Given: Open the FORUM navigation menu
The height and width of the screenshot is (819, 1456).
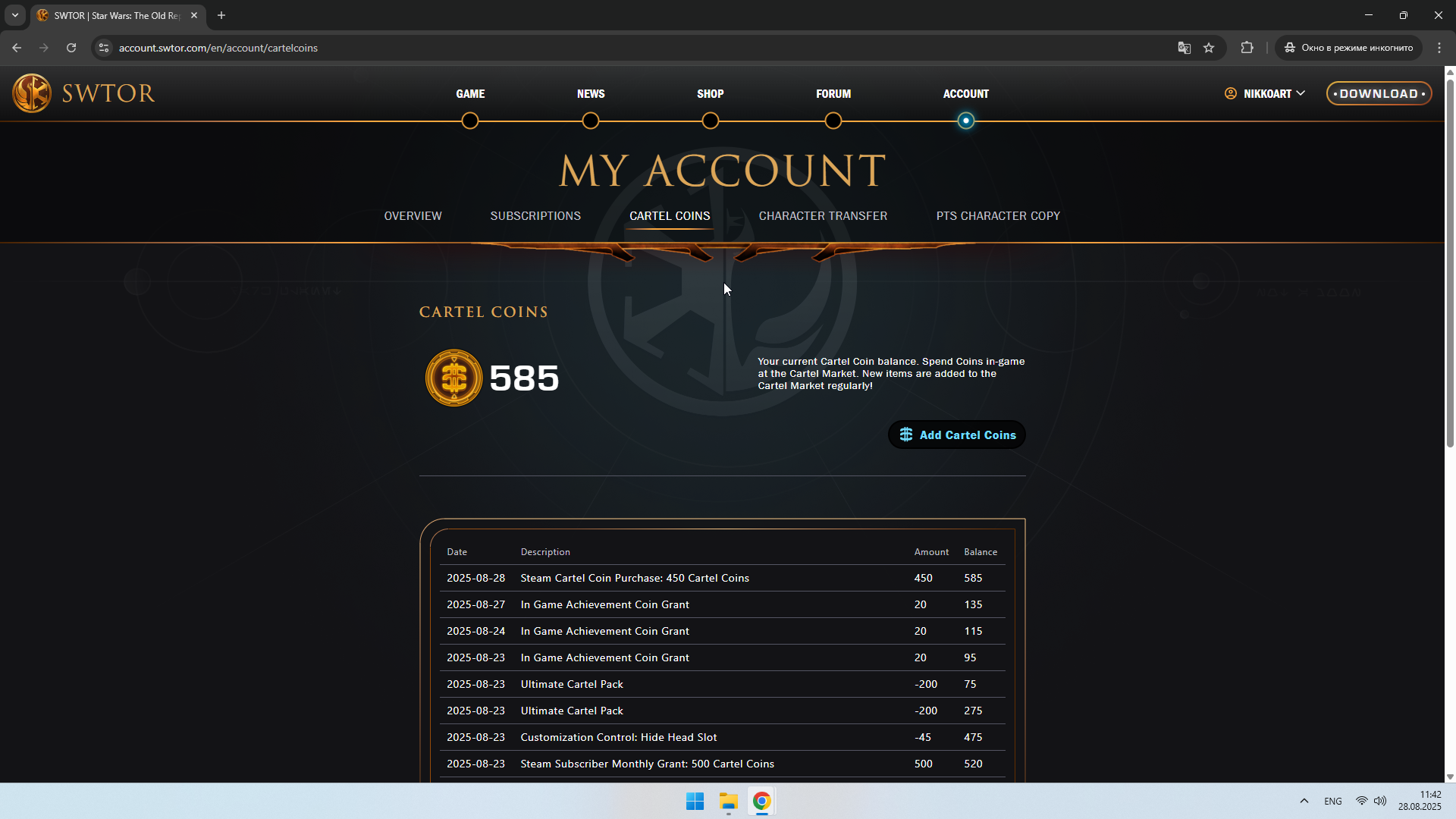Looking at the screenshot, I should click(x=833, y=94).
